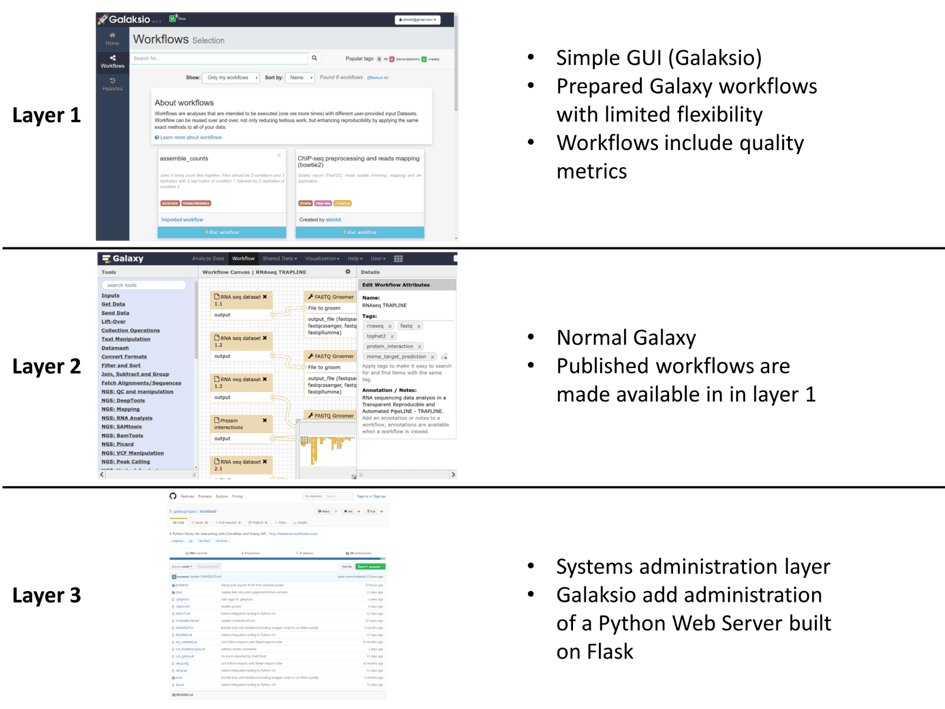The image size is (945, 709).
Task: Switch to the Workflow menu in Galaxy
Action: coord(243,258)
